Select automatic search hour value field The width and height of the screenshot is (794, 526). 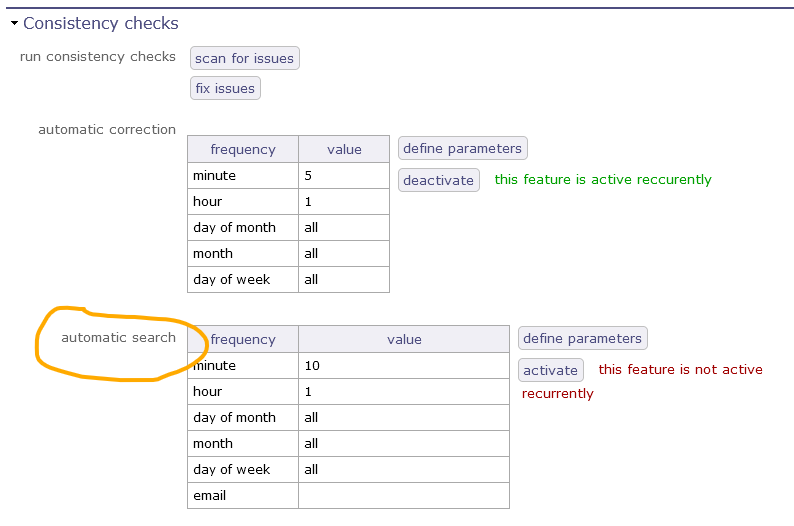tap(404, 392)
